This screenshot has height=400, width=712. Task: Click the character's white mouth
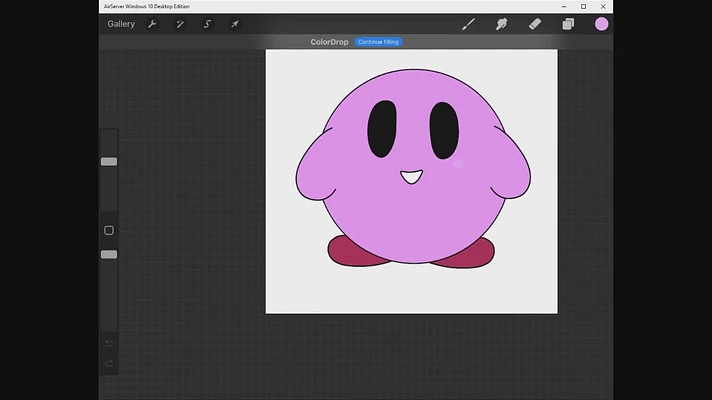point(411,177)
